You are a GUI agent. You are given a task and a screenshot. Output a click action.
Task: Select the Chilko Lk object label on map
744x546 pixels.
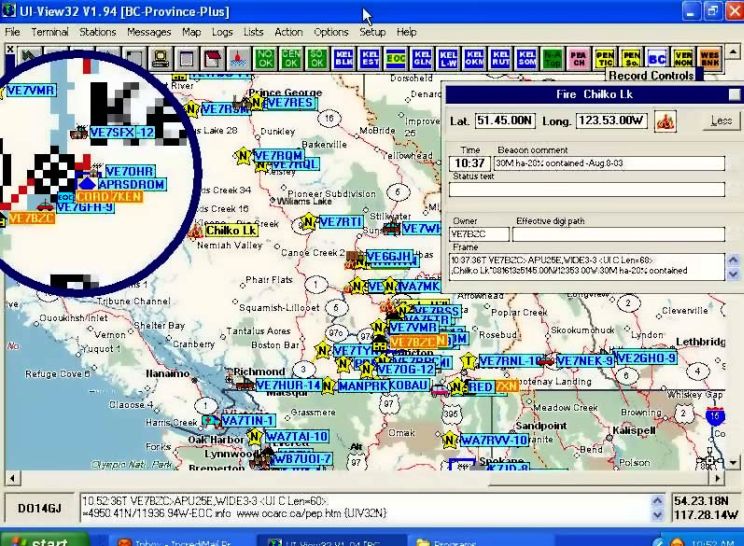(x=232, y=231)
